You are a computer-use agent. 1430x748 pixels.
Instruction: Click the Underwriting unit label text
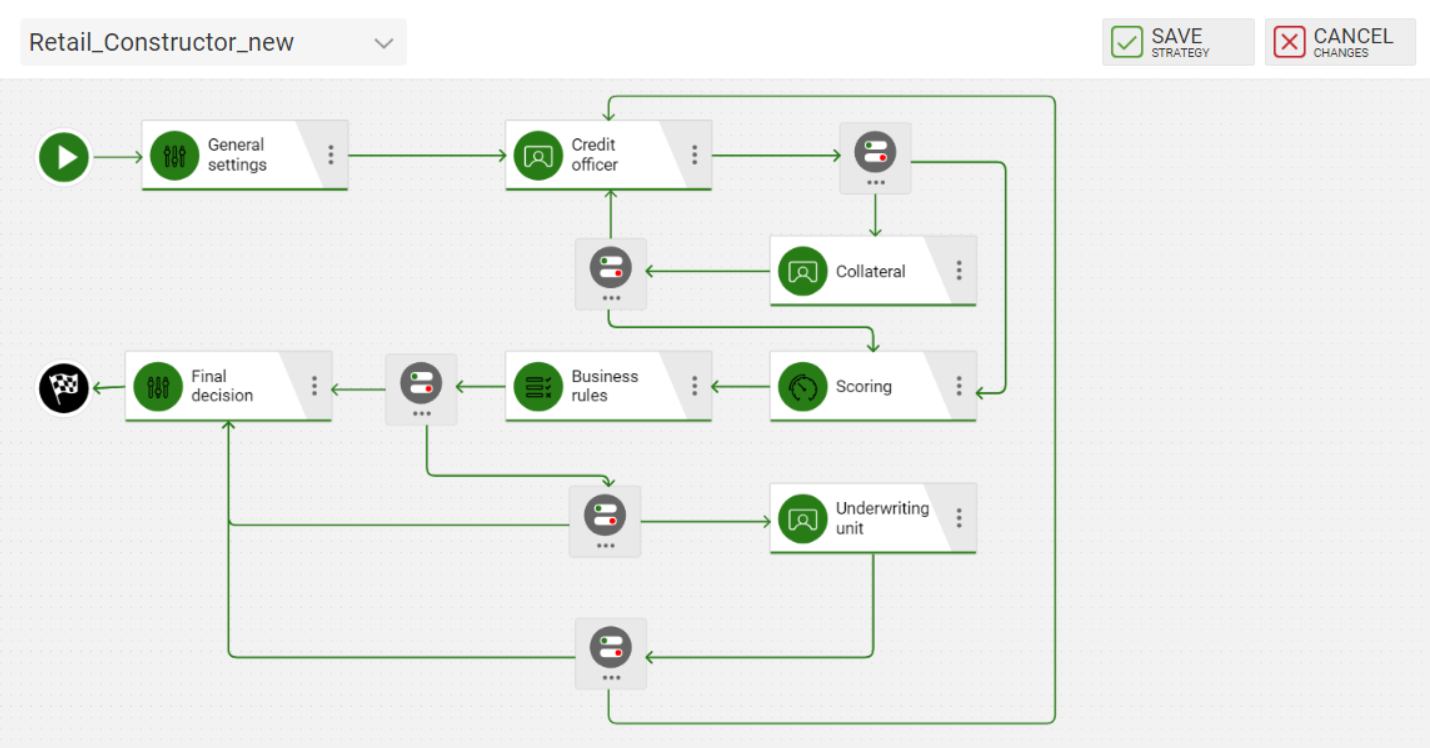(x=882, y=518)
